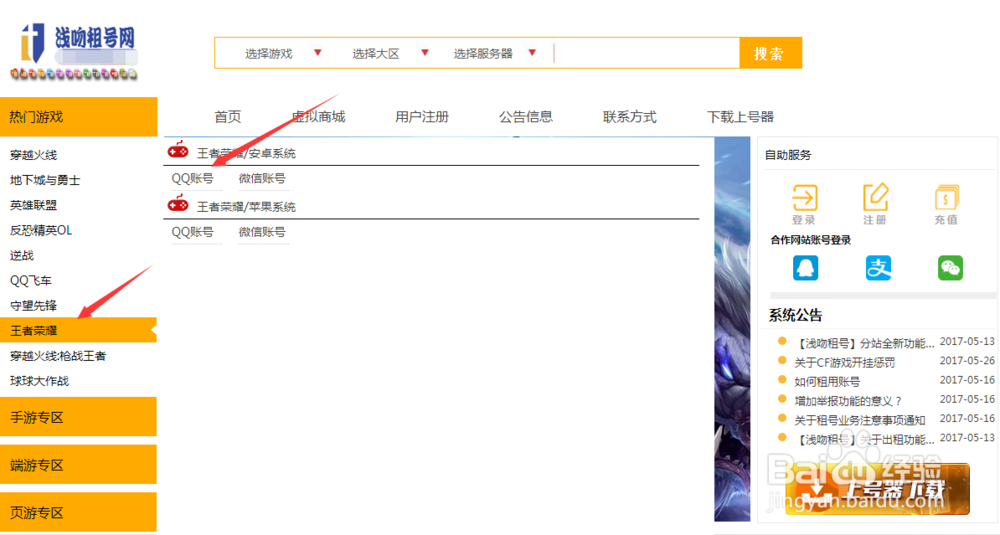The height and width of the screenshot is (535, 1000).
Task: Click the search text input field
Action: tap(646, 54)
